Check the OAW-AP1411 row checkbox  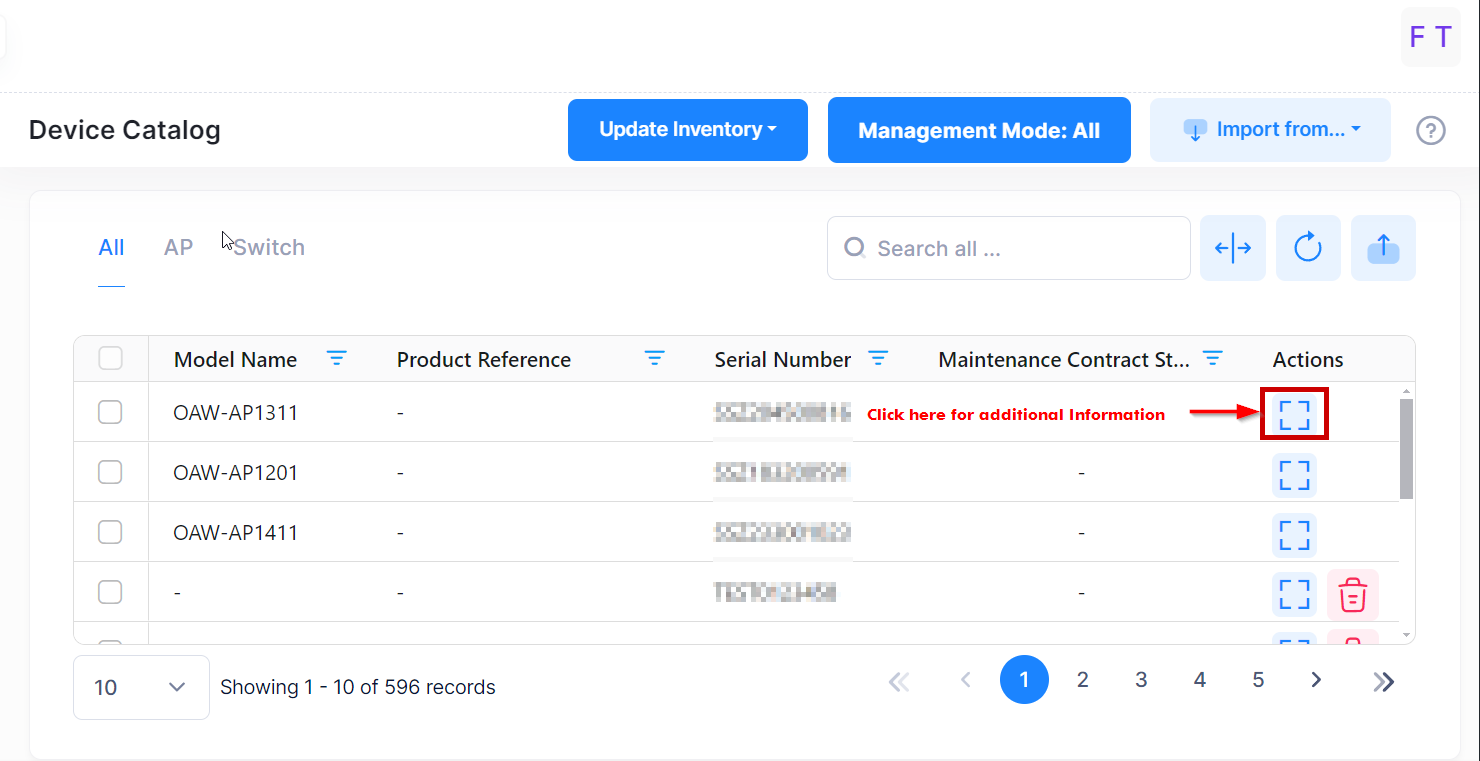[110, 532]
